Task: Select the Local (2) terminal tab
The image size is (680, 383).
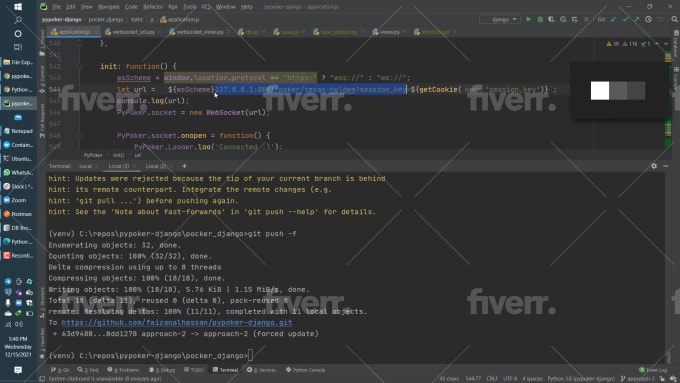Action: click(x=156, y=166)
